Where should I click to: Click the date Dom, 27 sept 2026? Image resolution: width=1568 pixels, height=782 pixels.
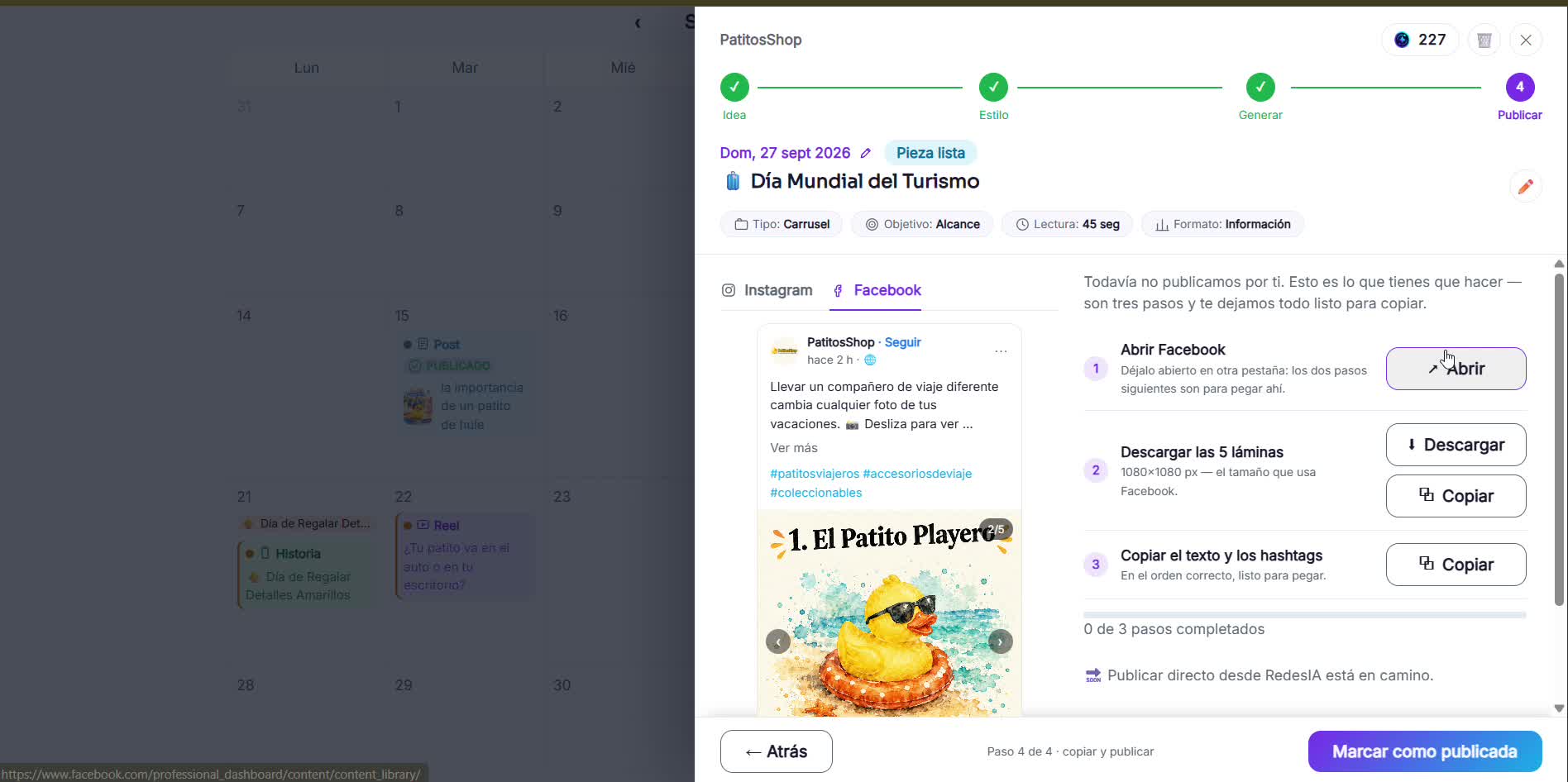(785, 153)
